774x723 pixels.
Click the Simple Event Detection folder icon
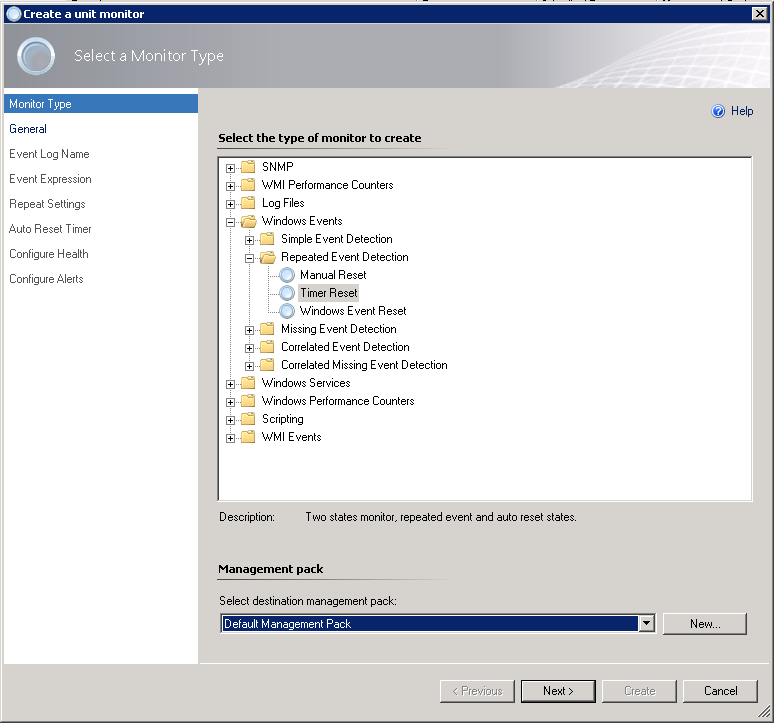(x=267, y=238)
